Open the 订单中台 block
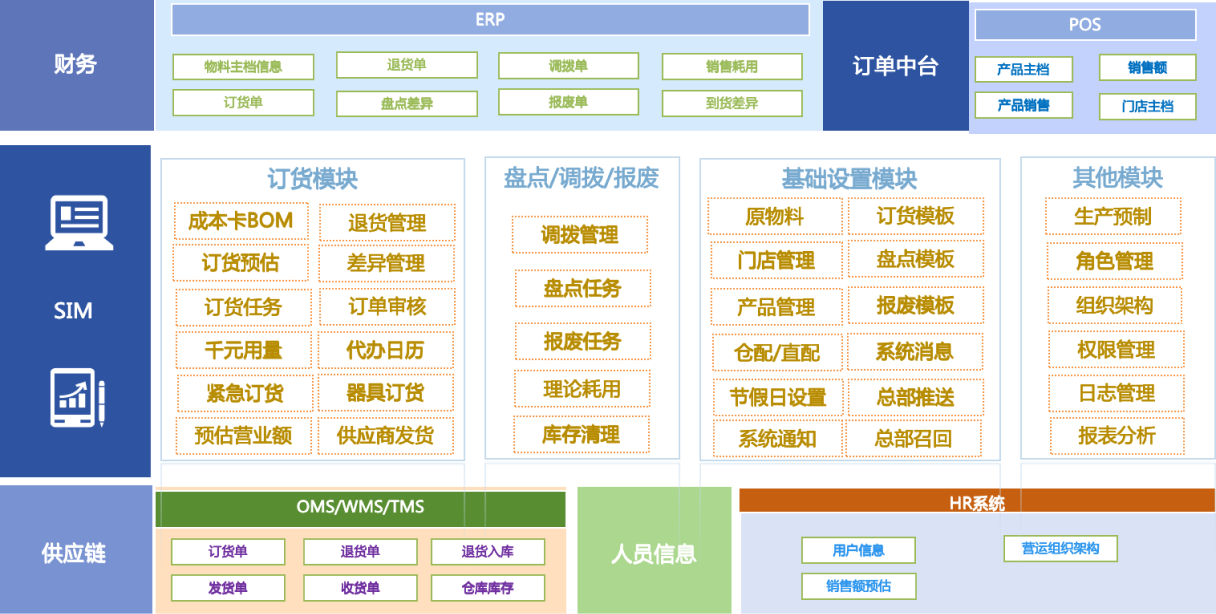 896,66
